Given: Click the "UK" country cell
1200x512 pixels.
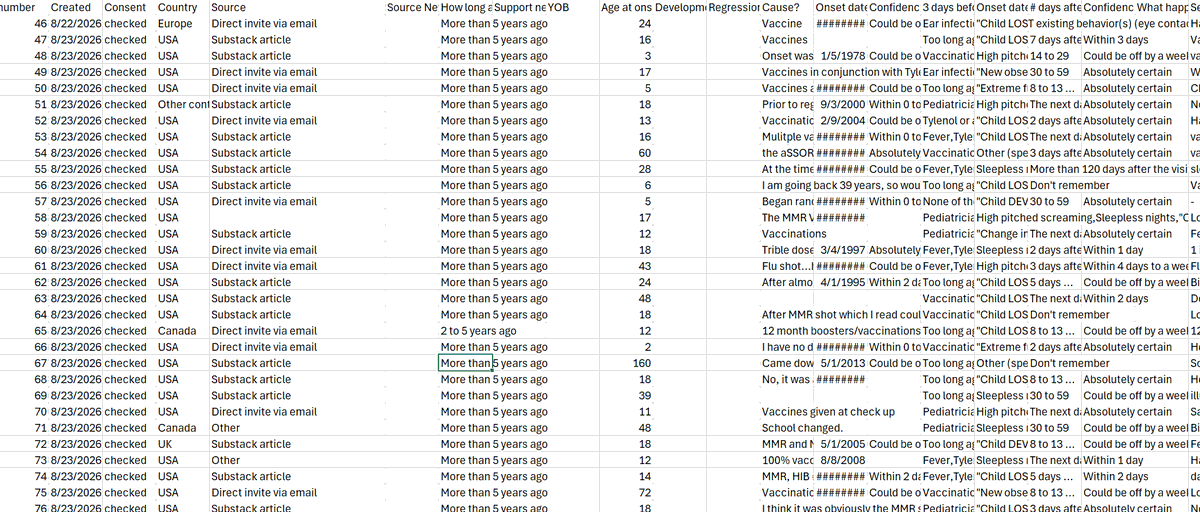Looking at the screenshot, I should tap(181, 444).
